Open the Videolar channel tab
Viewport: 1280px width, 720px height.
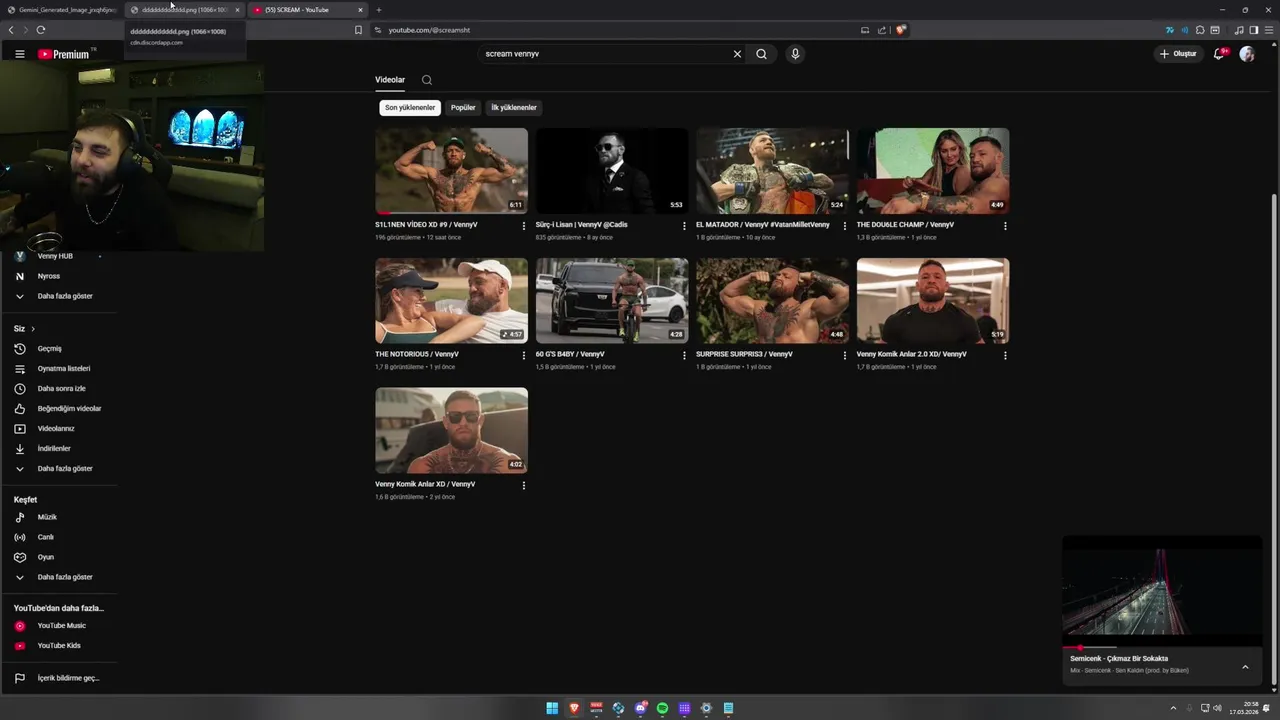390,80
